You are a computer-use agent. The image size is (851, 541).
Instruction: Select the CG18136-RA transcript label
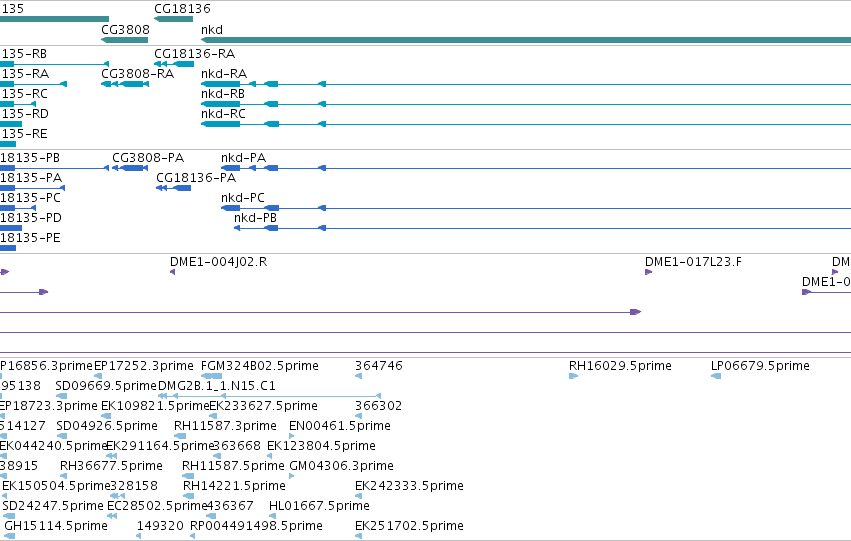tap(194, 54)
